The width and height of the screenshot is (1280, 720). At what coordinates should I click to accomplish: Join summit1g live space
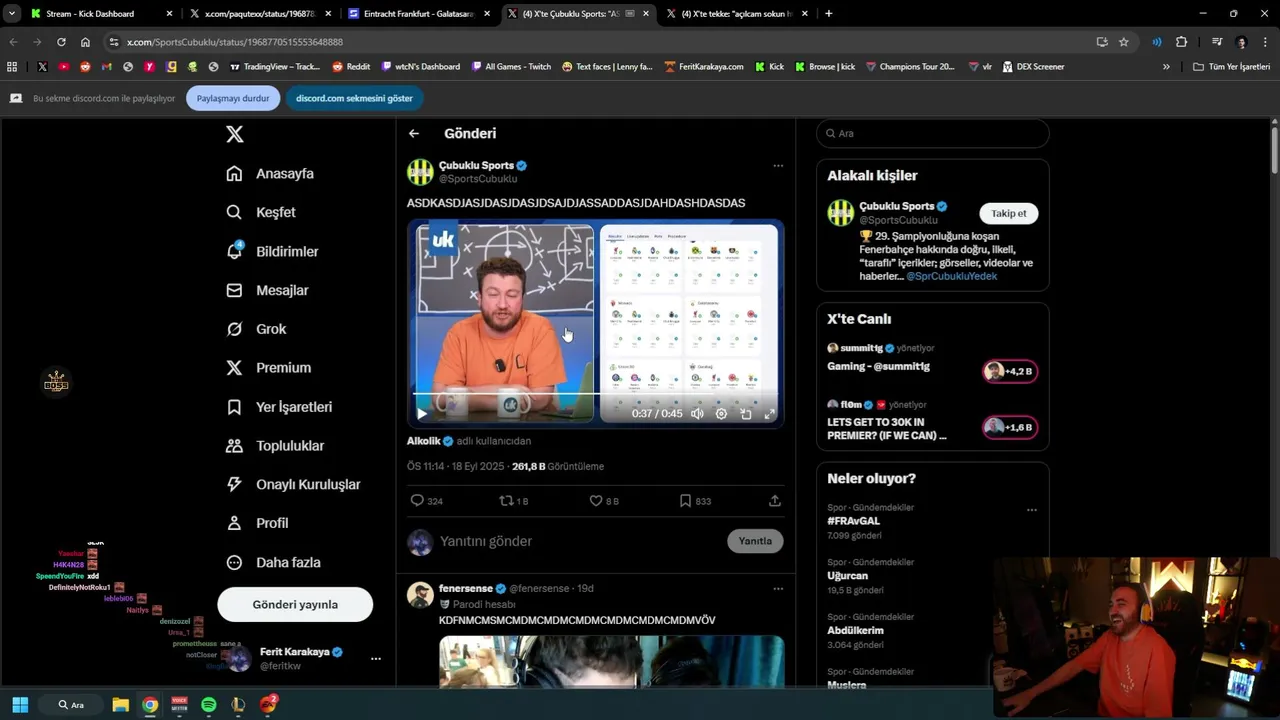1010,371
